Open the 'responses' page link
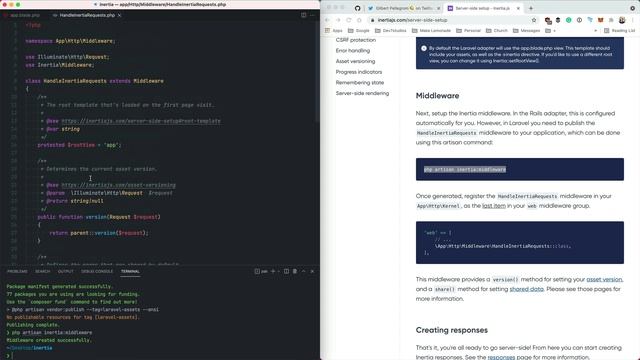The width and height of the screenshot is (640, 360). (501, 357)
